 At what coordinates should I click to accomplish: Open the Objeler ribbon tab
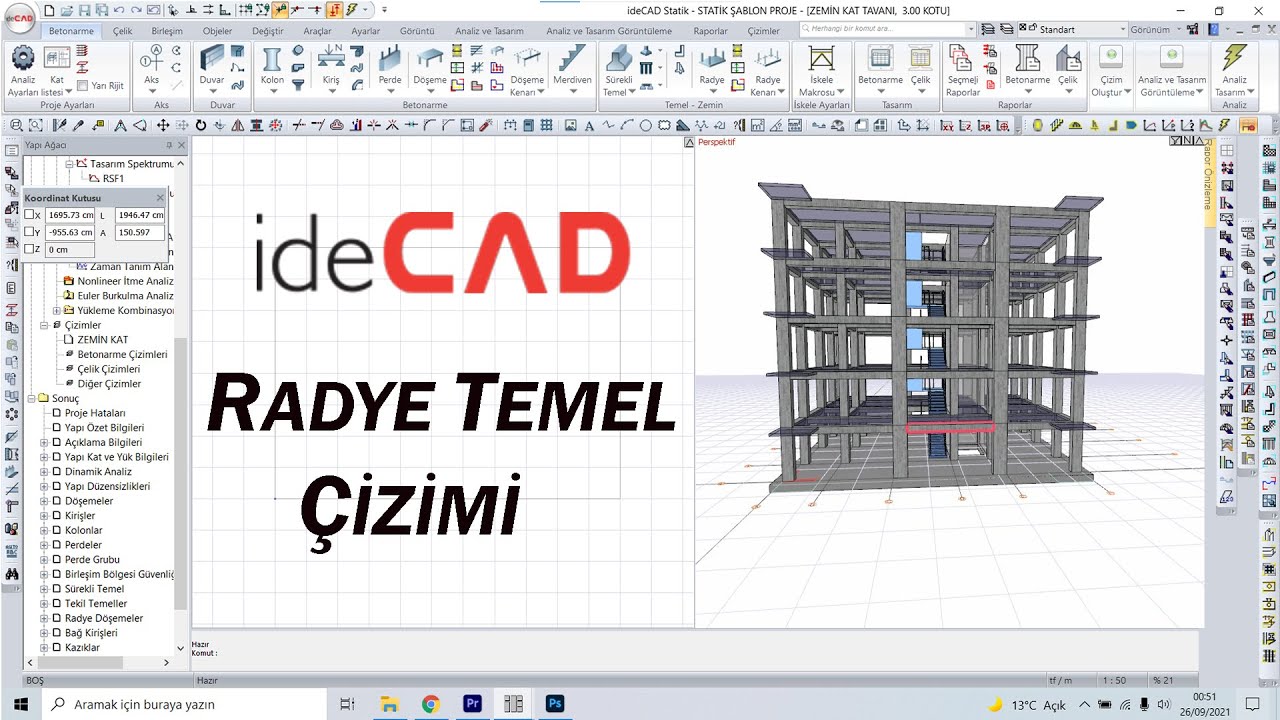[x=217, y=31]
